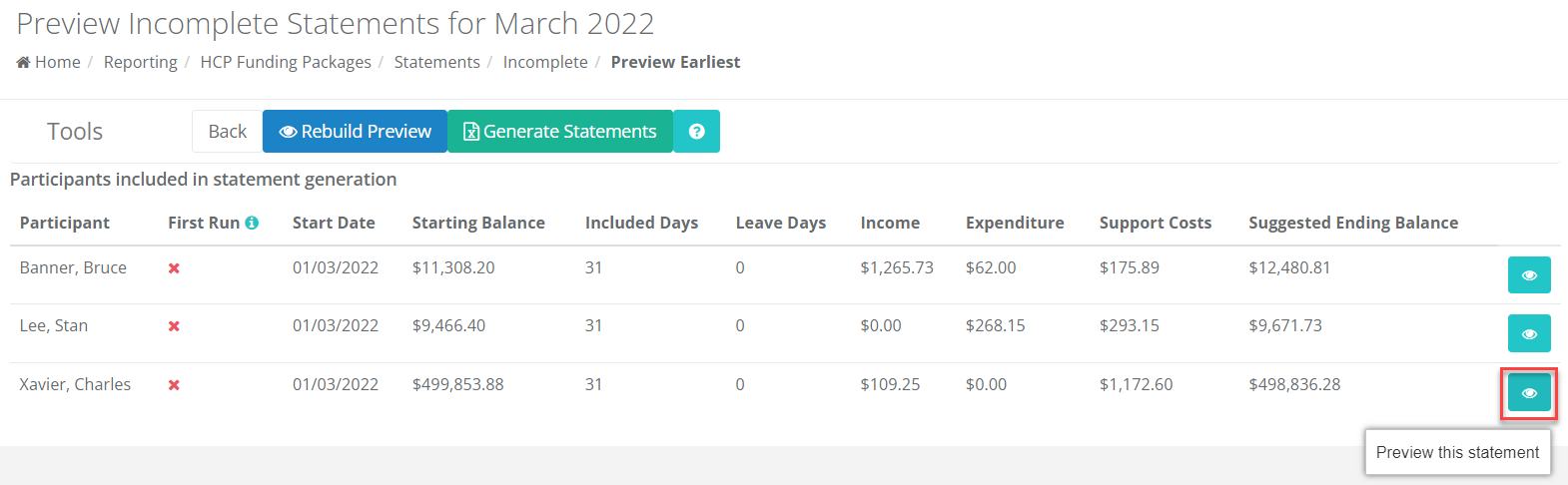Preview Bruce Banner's statement with eye button
Screen dimensions: 1568x485
point(1529,274)
